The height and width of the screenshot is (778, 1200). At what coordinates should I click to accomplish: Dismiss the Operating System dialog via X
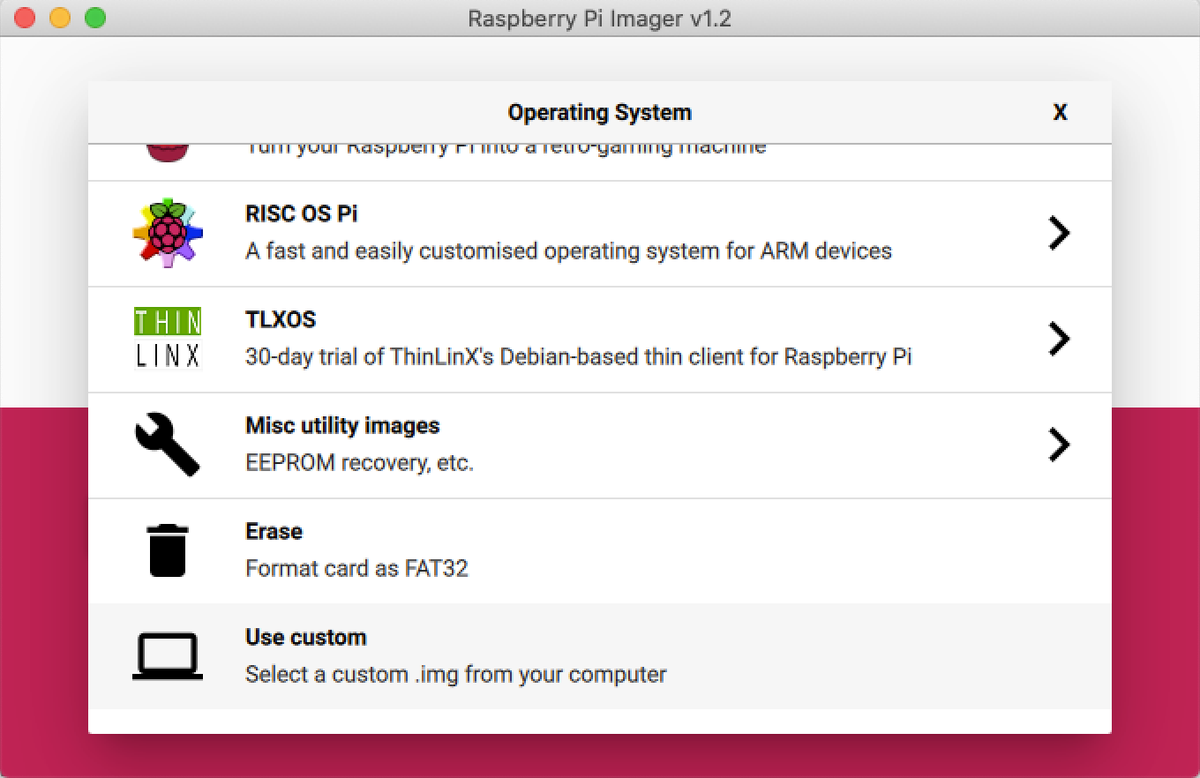click(1059, 112)
